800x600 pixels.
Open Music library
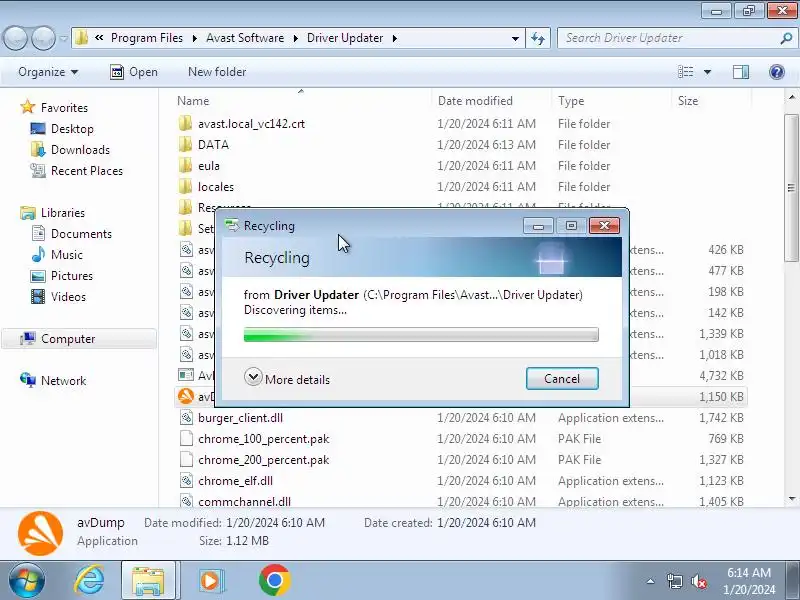(x=66, y=254)
